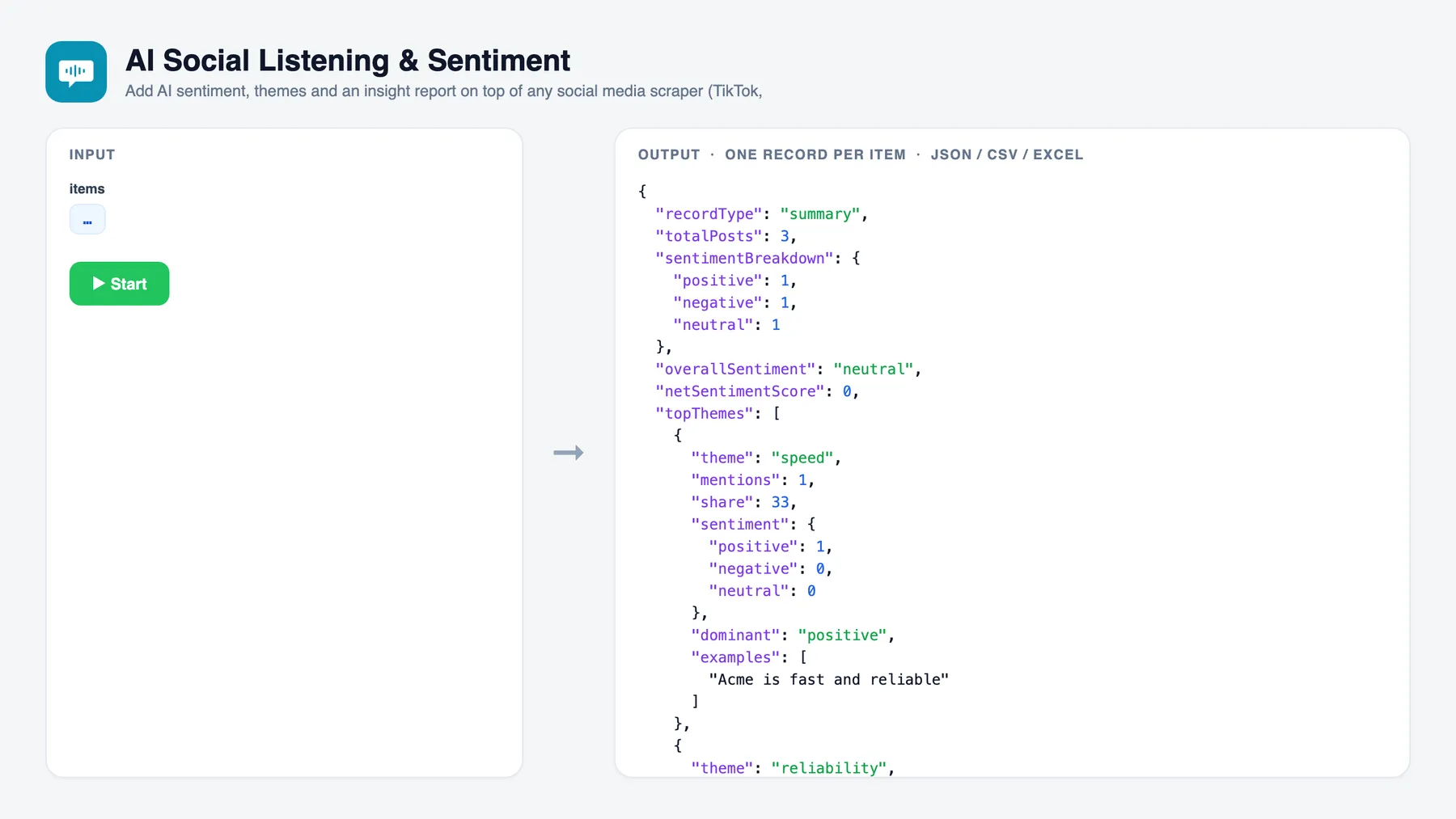
Task: Click the OUTPUT heading label
Action: 669,154
